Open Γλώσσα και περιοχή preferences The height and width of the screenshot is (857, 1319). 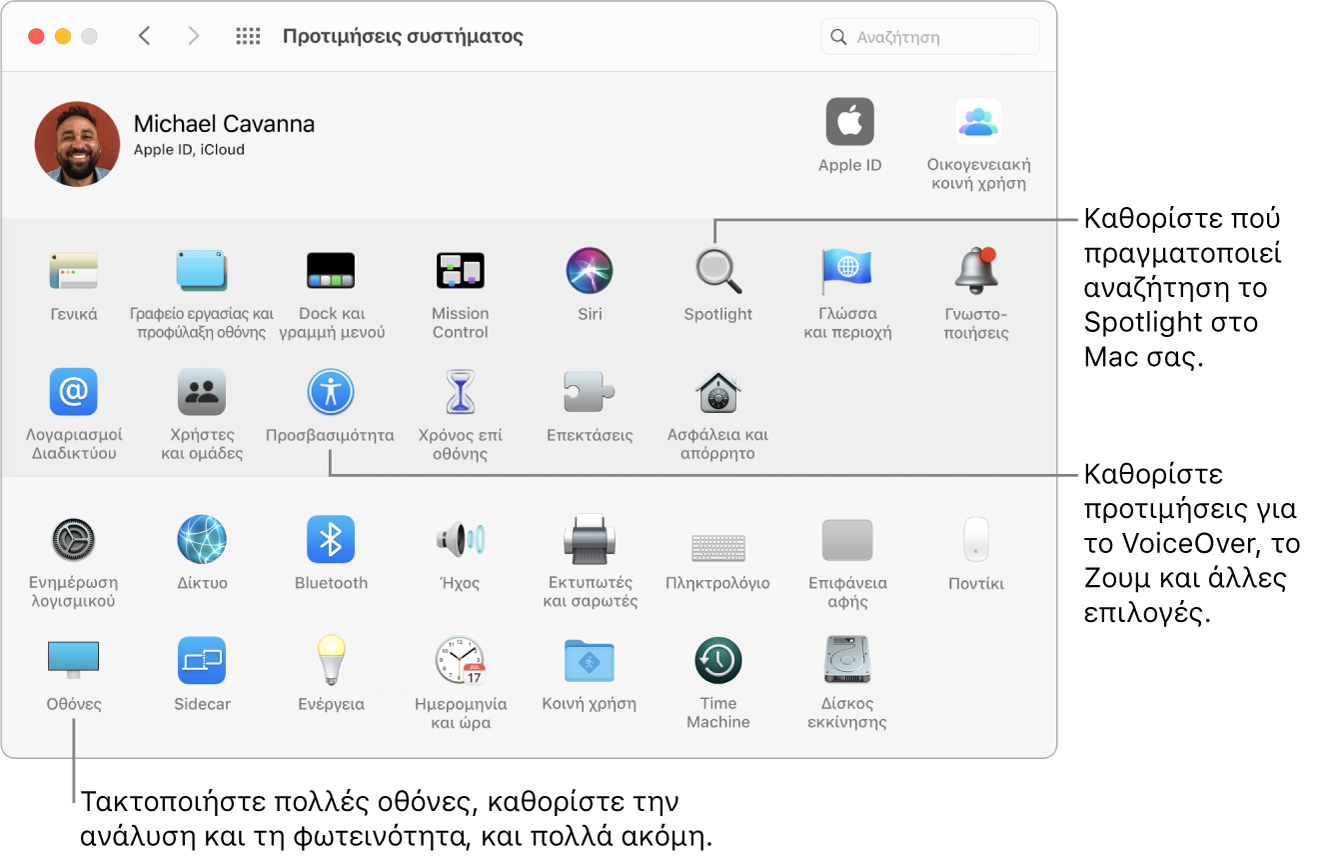click(x=847, y=271)
